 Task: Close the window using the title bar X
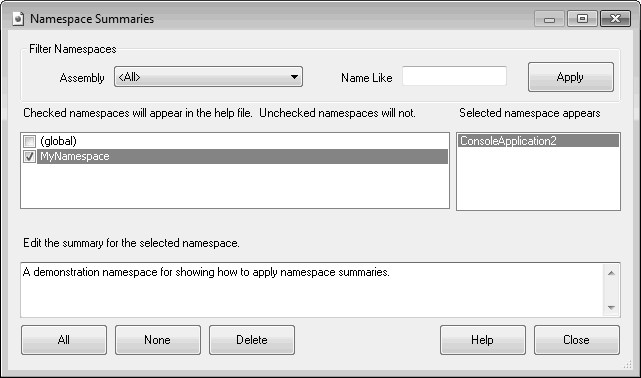click(x=615, y=19)
